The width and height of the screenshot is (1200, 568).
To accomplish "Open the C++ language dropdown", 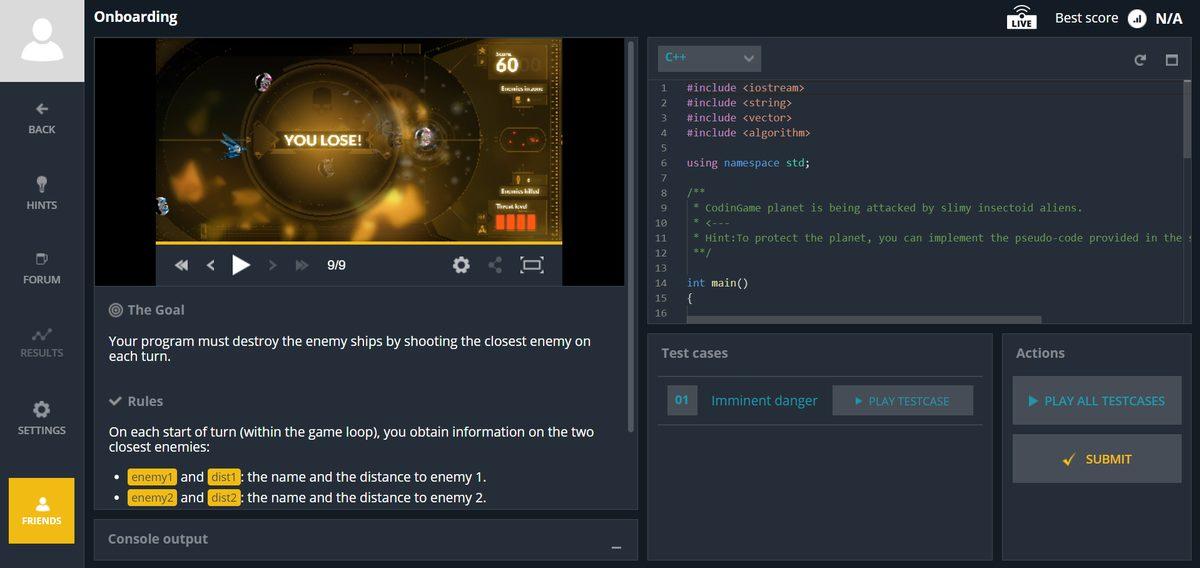I will pos(710,59).
